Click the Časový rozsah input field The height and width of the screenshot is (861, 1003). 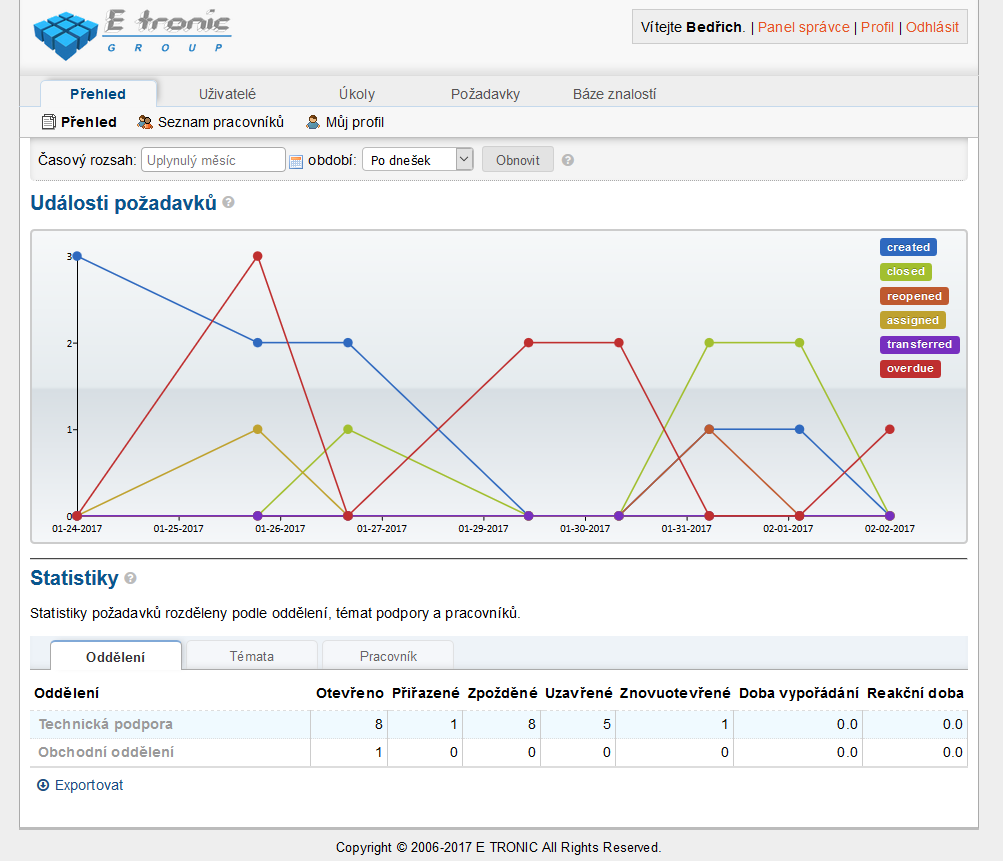(x=214, y=160)
